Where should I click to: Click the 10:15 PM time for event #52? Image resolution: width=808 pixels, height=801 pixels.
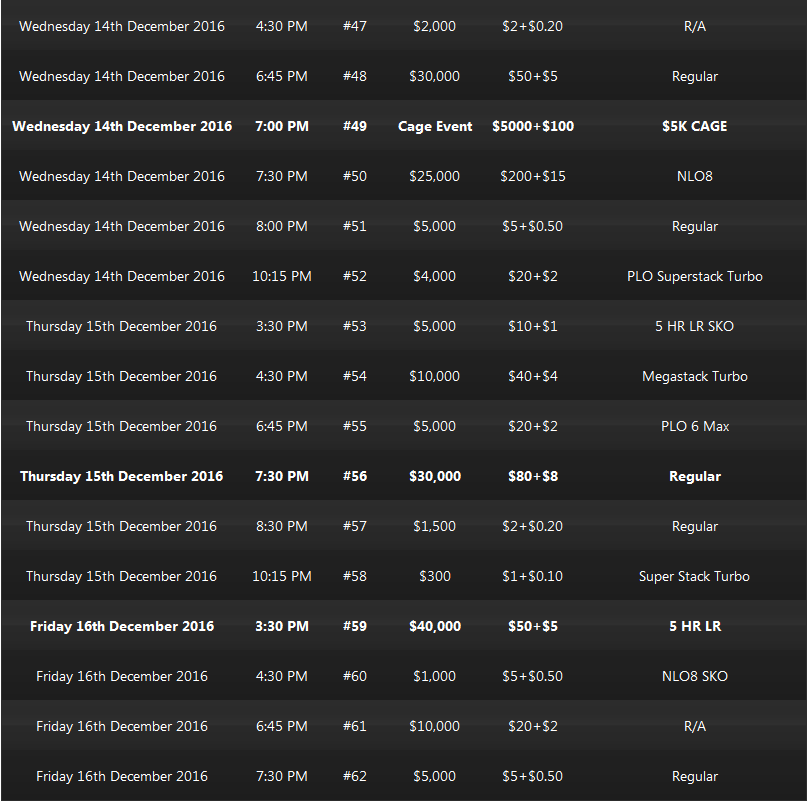(281, 276)
